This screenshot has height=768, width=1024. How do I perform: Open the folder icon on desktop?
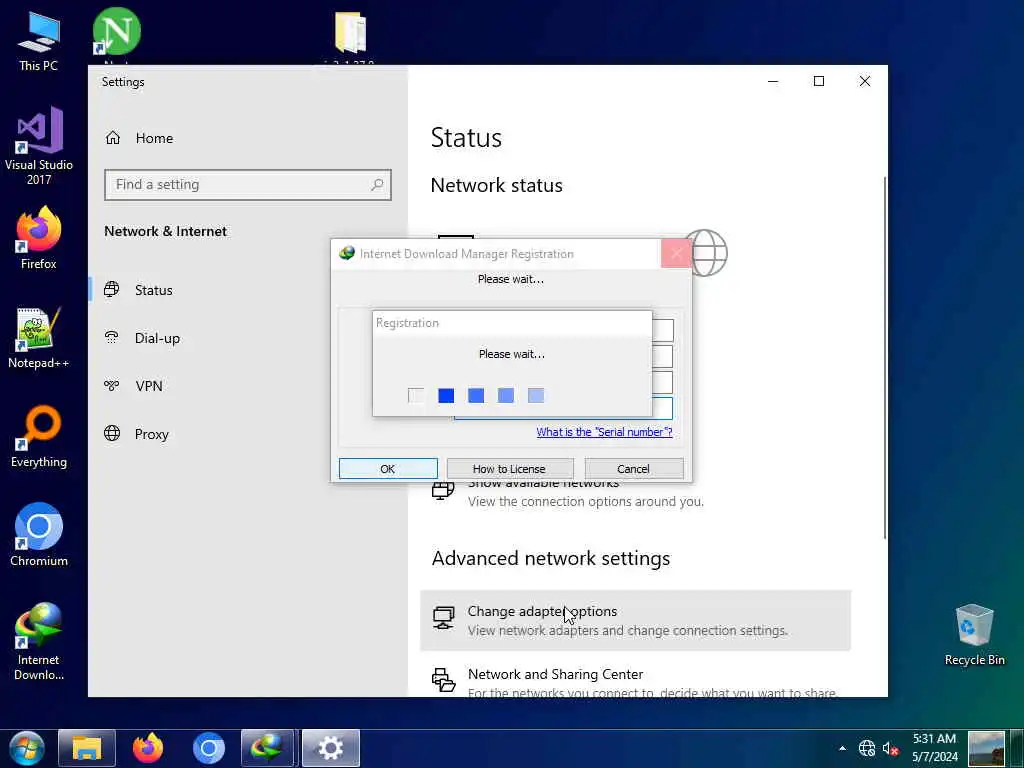[350, 31]
